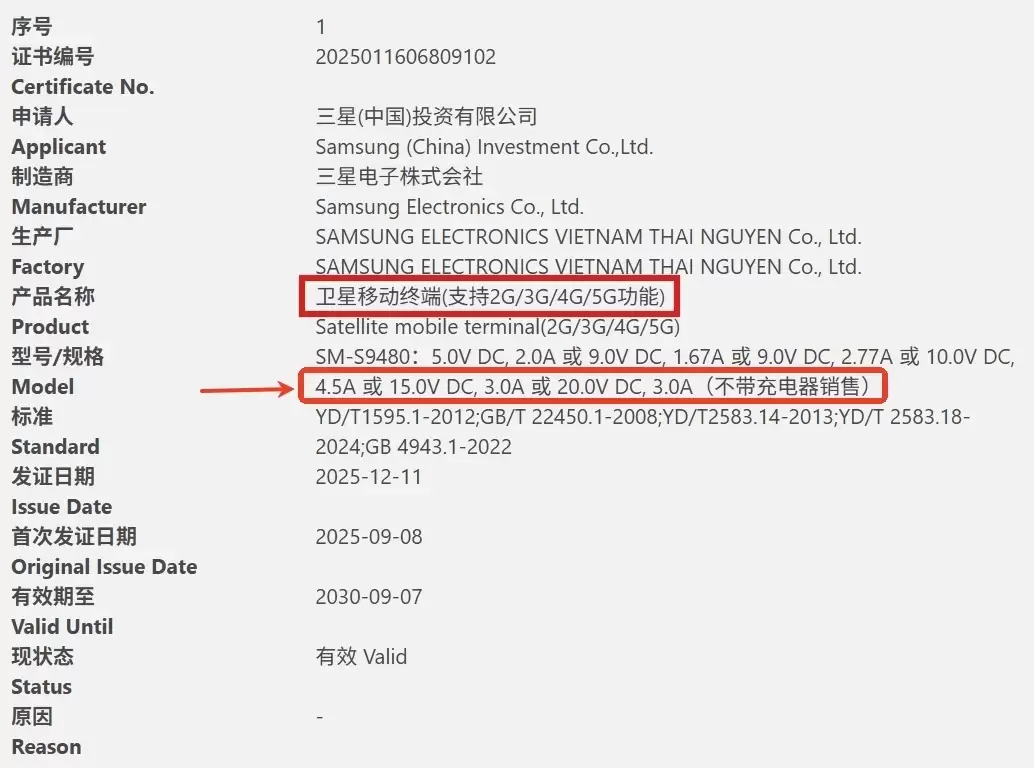Click the YD/T1595.1-2012 standards line

(642, 417)
